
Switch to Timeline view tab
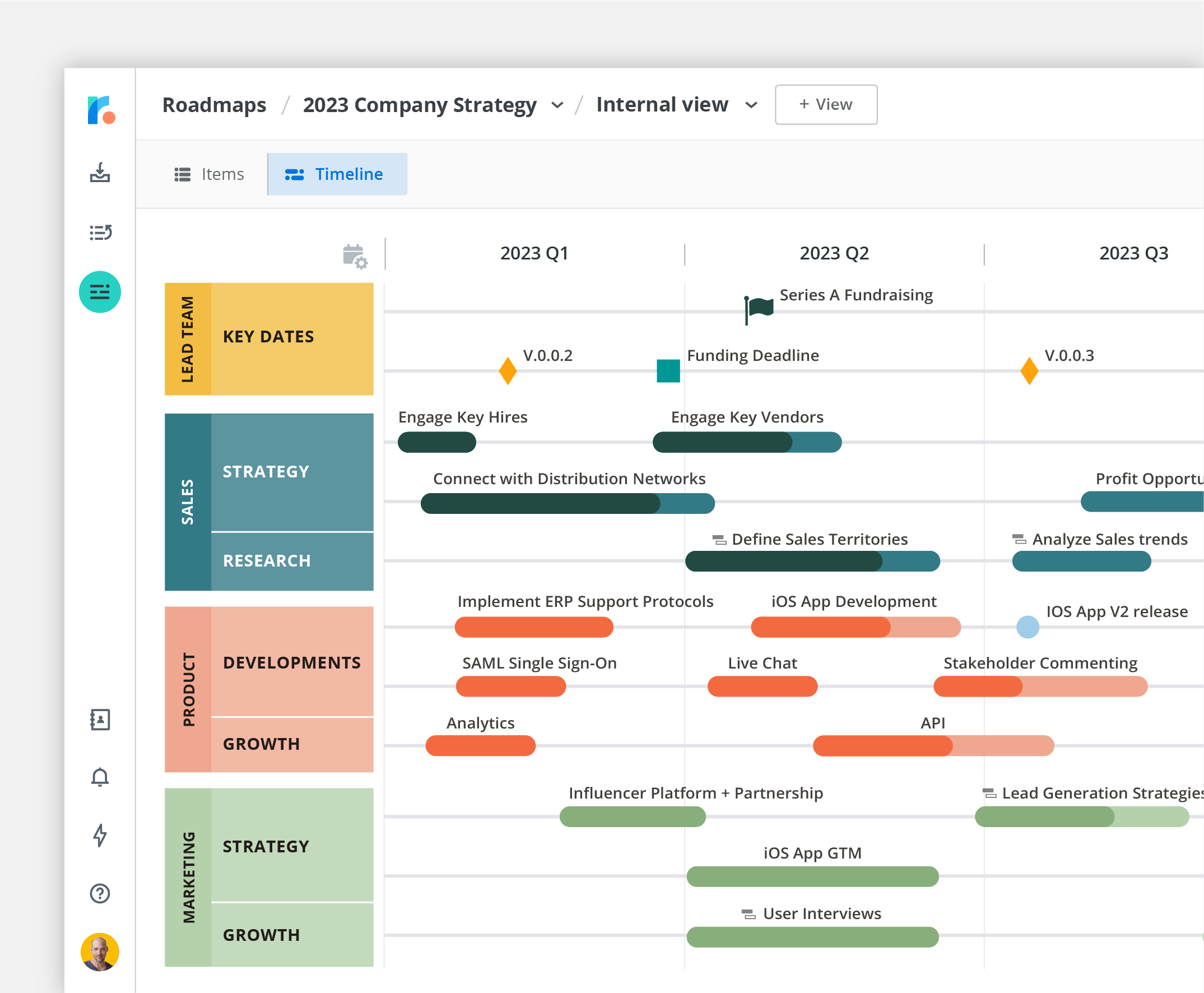[338, 174]
